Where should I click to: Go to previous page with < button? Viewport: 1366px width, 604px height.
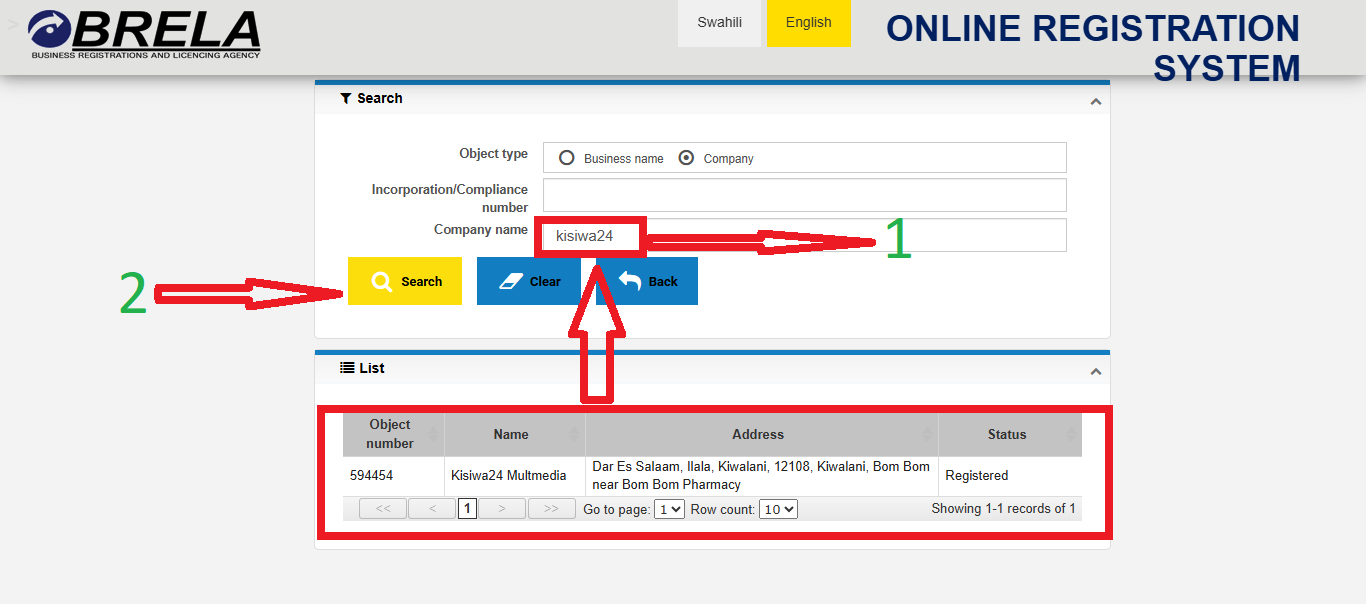[x=433, y=508]
